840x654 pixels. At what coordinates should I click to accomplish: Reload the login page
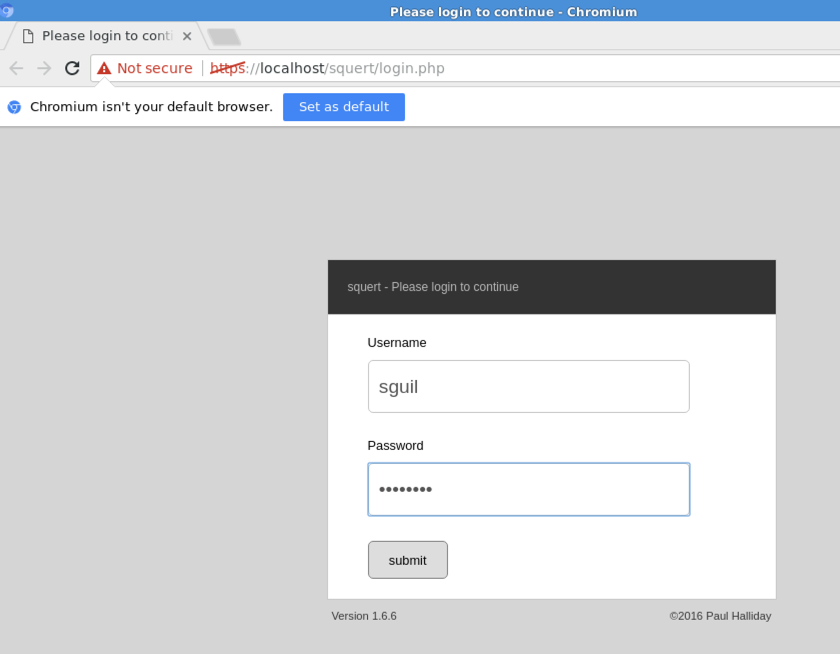coord(72,68)
